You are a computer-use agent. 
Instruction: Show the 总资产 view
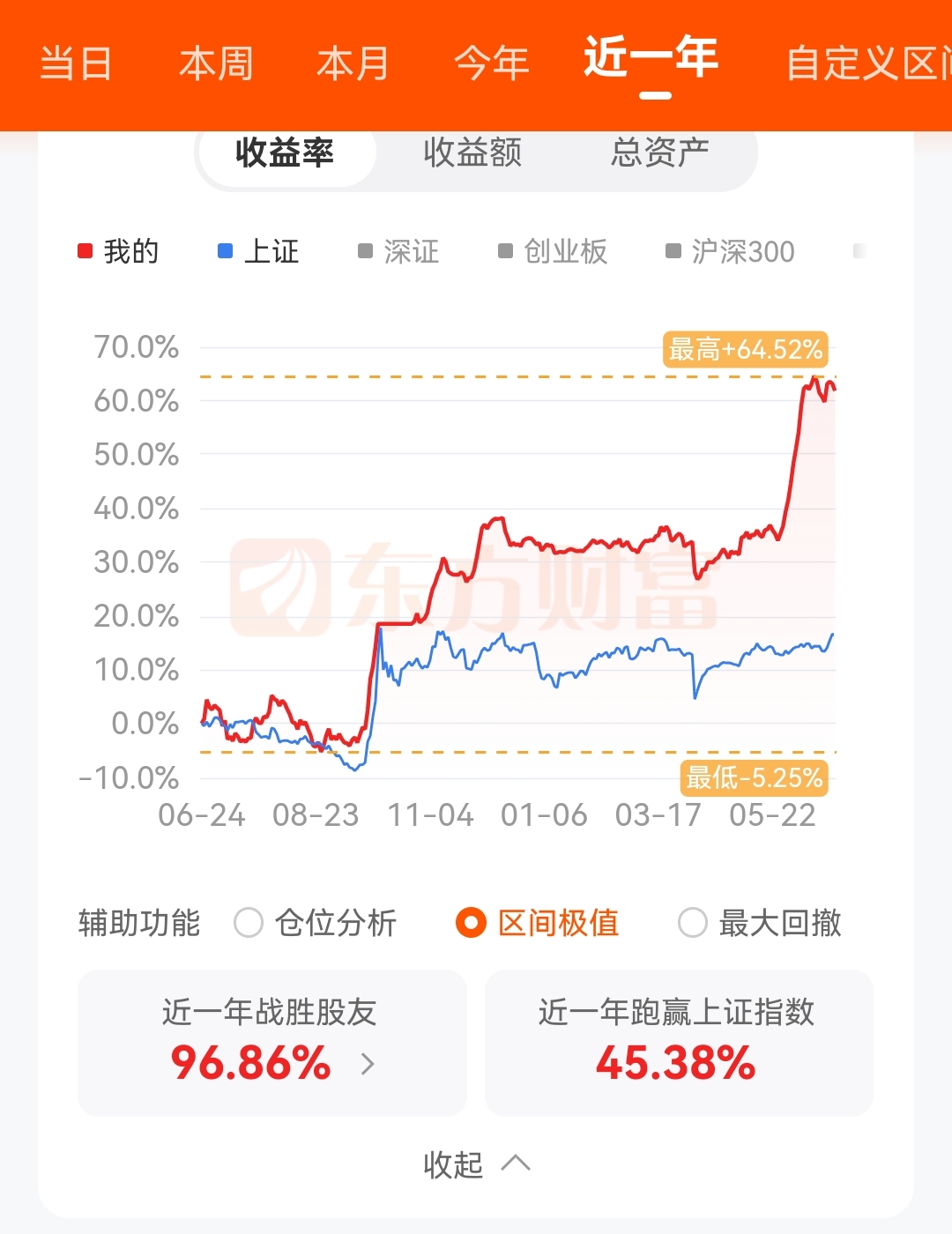(660, 152)
